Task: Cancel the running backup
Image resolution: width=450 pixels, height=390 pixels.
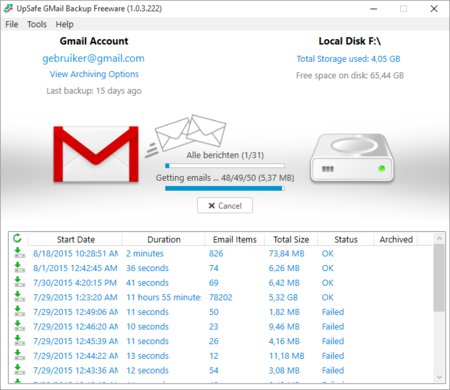Action: click(x=225, y=206)
